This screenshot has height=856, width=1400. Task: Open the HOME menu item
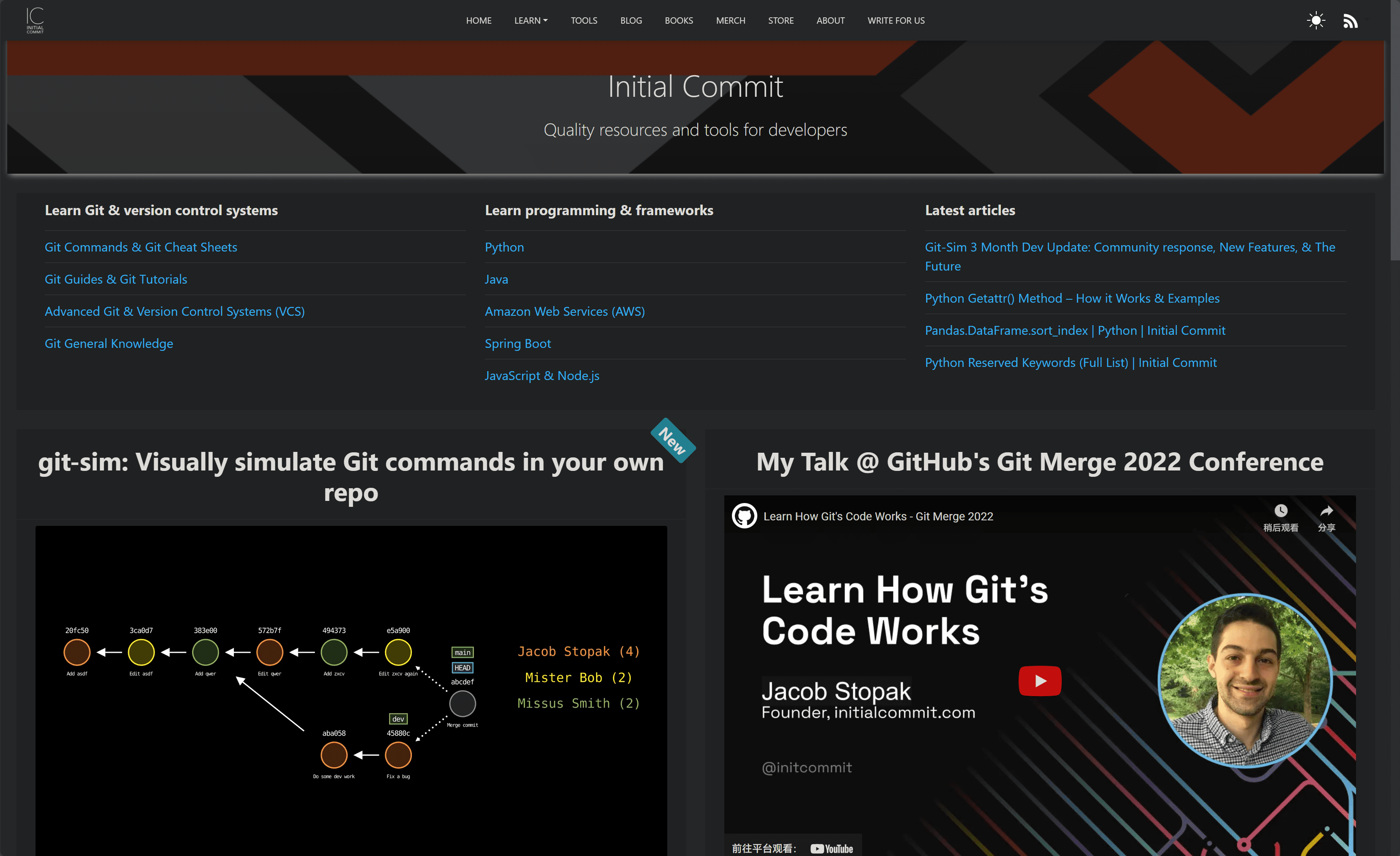(478, 20)
